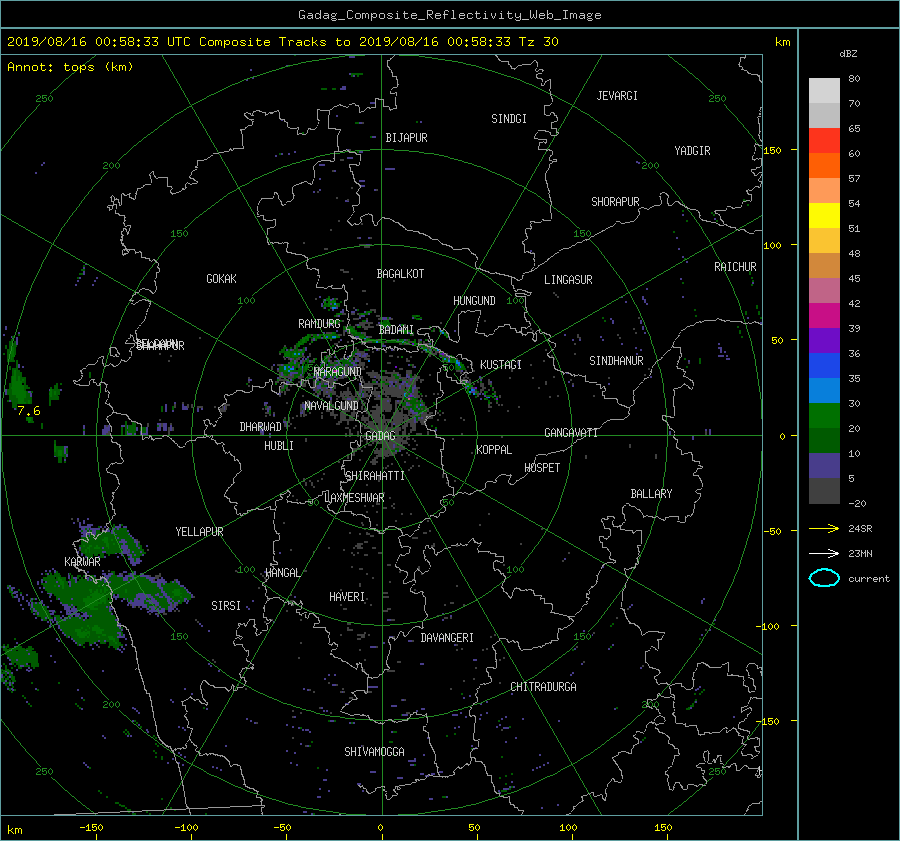The width and height of the screenshot is (900, 841).
Task: Click the 7.6 storm top annotation
Action: (x=29, y=410)
